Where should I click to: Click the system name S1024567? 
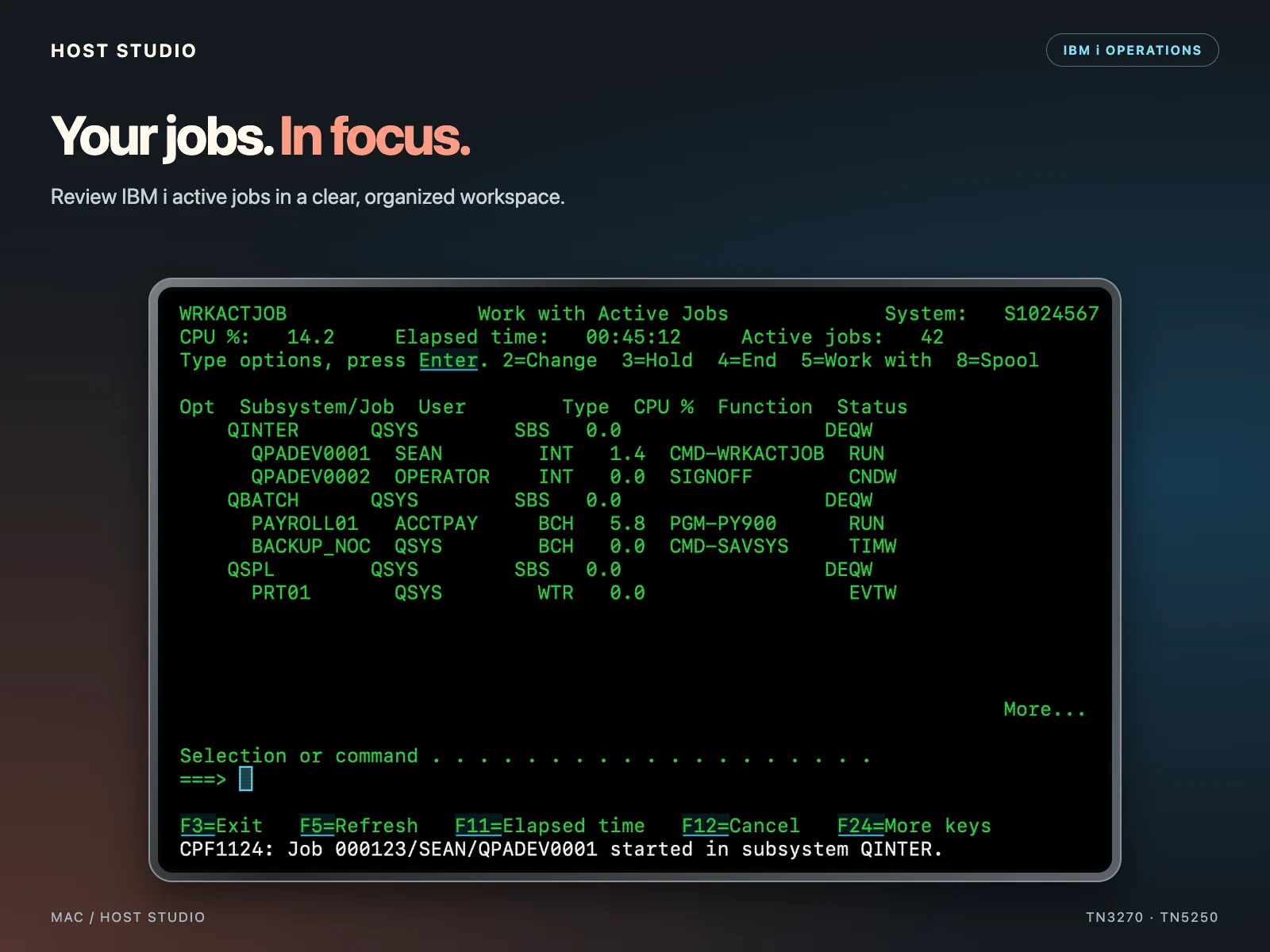(1051, 314)
